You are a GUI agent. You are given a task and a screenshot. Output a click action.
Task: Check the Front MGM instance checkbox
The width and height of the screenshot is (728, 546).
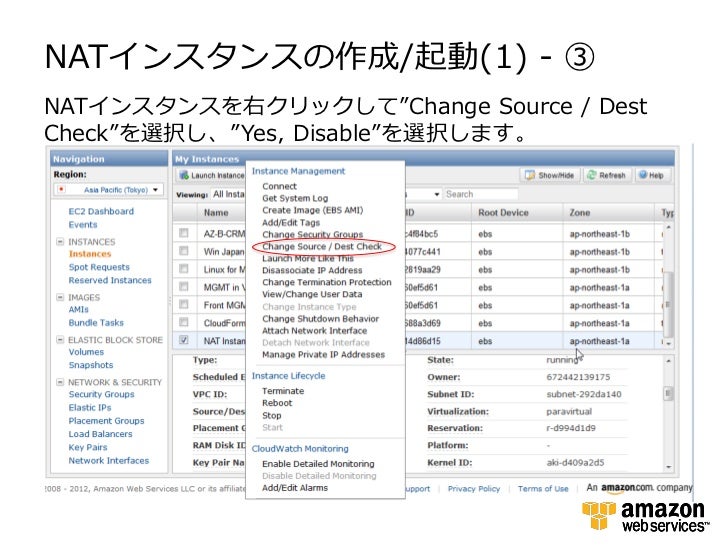[x=184, y=305]
